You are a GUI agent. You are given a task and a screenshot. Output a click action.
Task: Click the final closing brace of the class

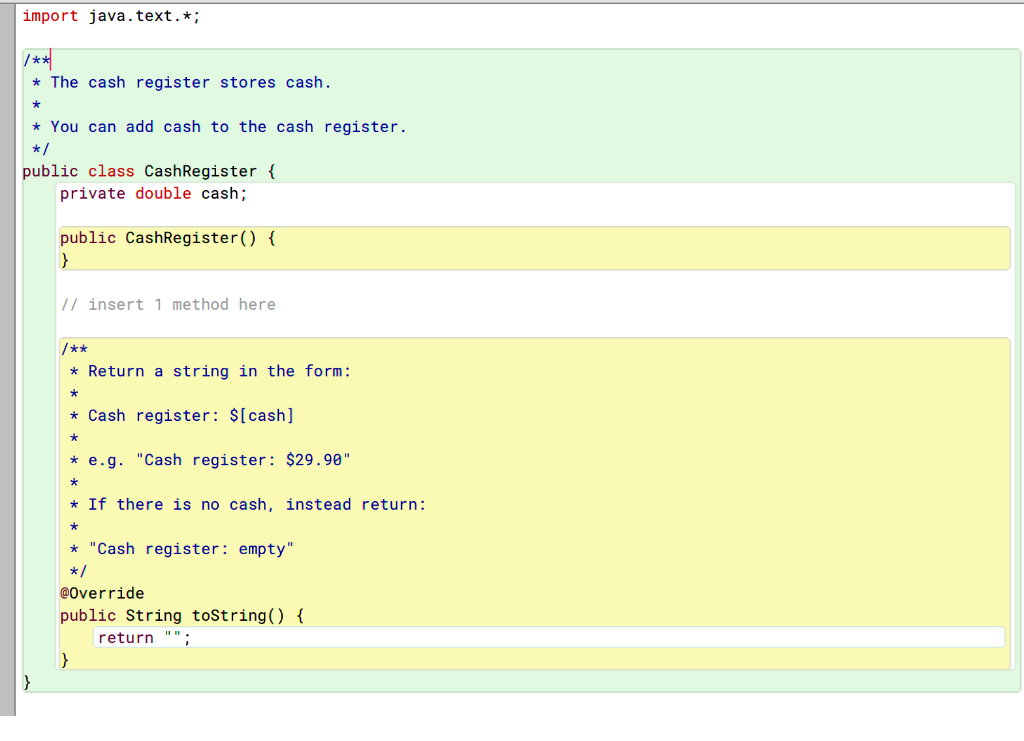27,682
